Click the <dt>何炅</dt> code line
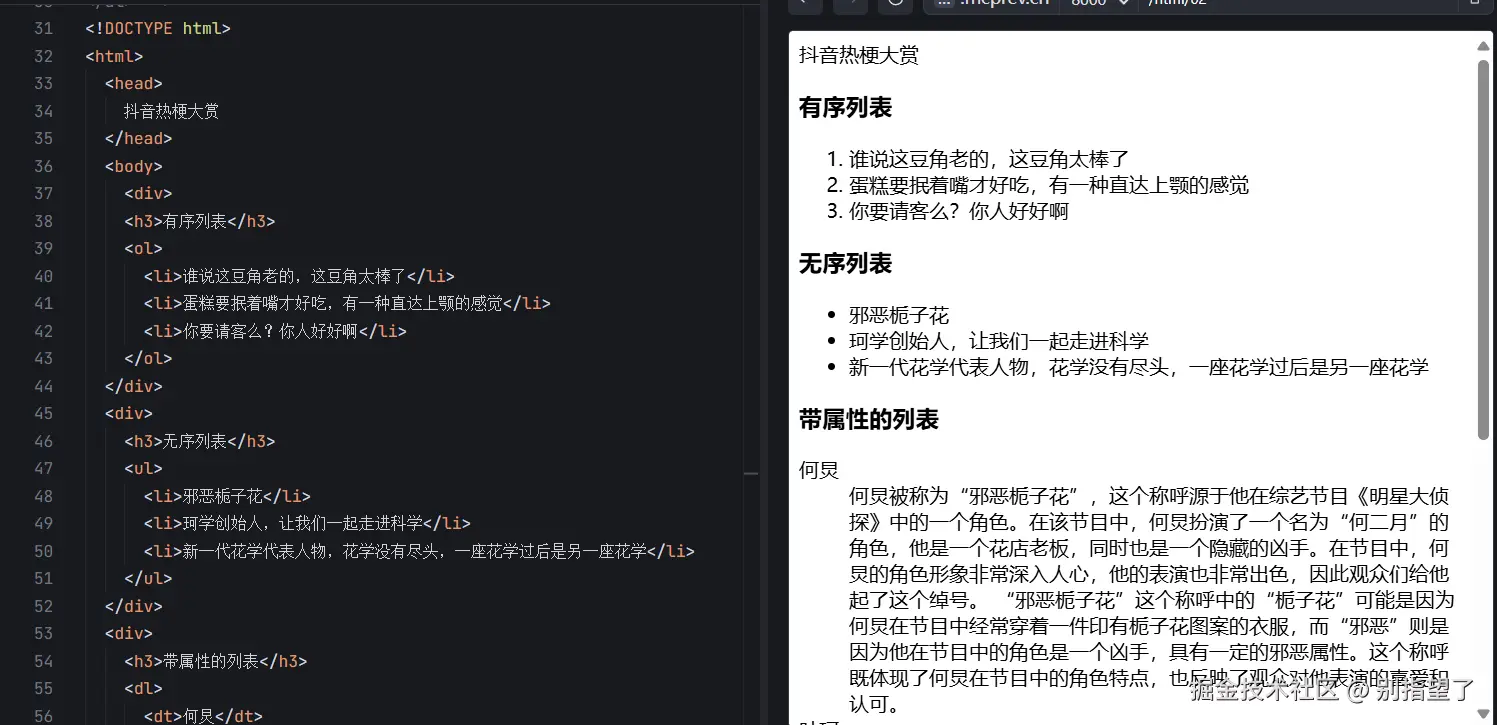1497x725 pixels. click(x=203, y=716)
